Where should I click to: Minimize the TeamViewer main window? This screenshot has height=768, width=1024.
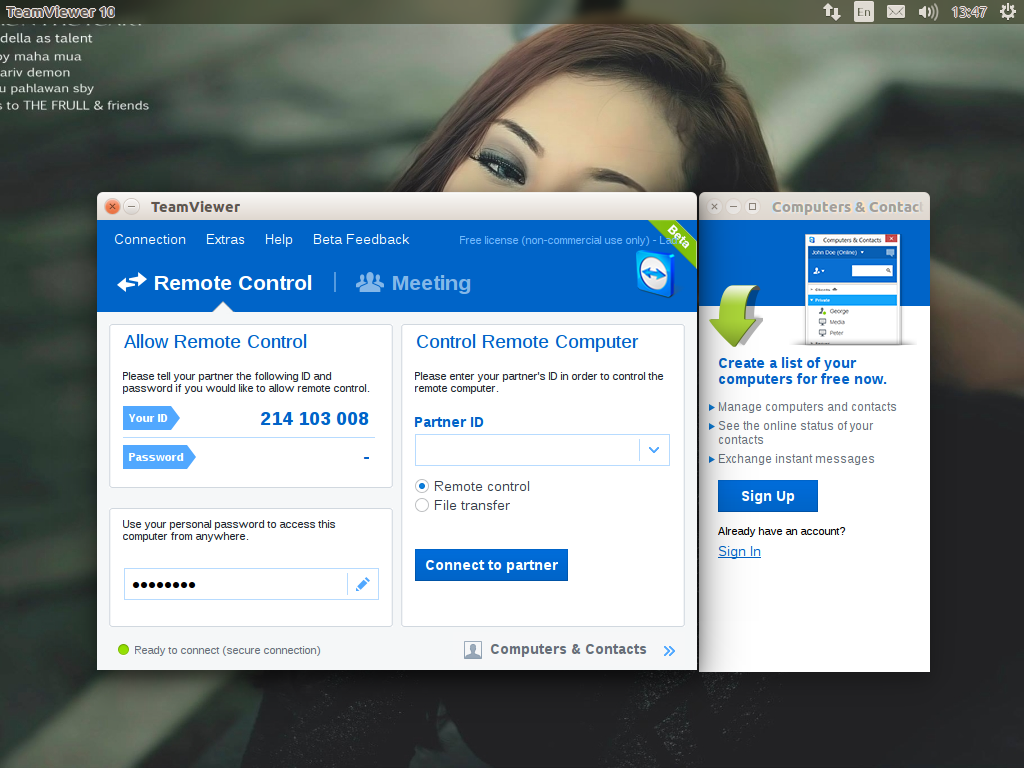pos(131,206)
